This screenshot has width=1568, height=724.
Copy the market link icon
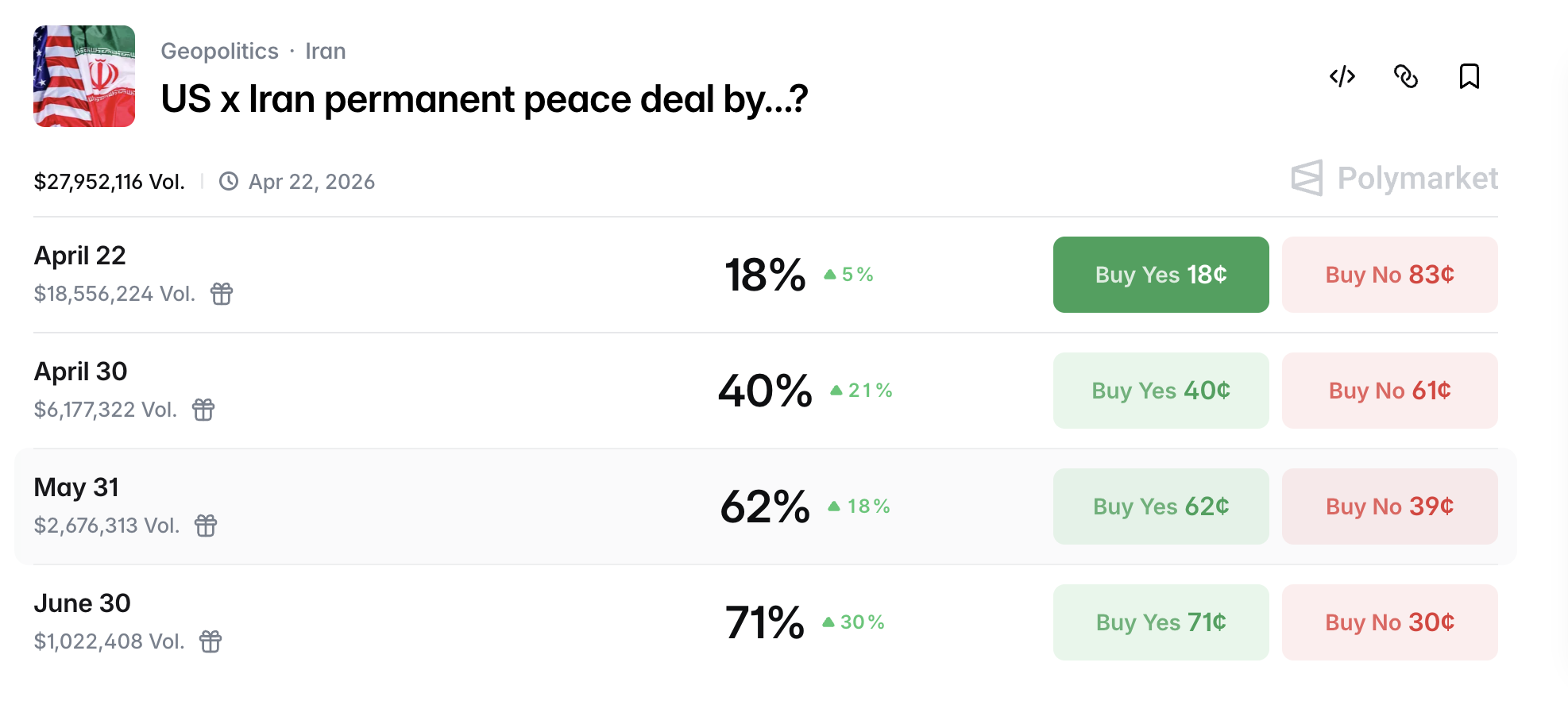tap(1406, 76)
